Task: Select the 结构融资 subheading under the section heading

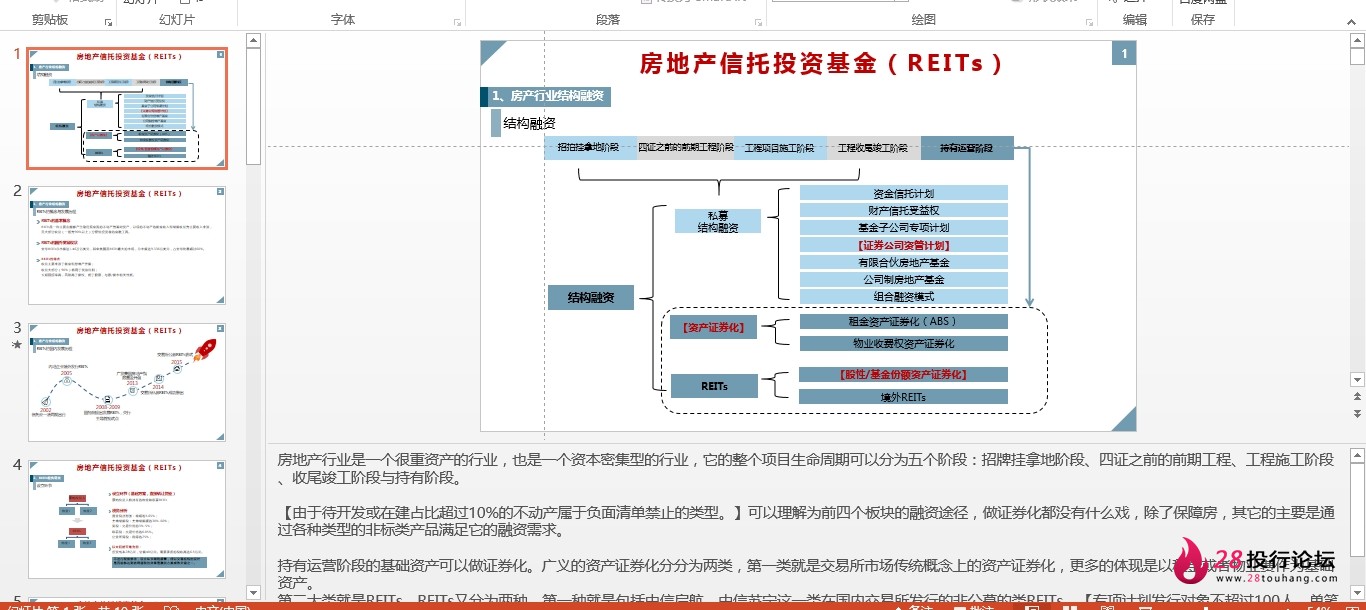Action: (x=529, y=123)
